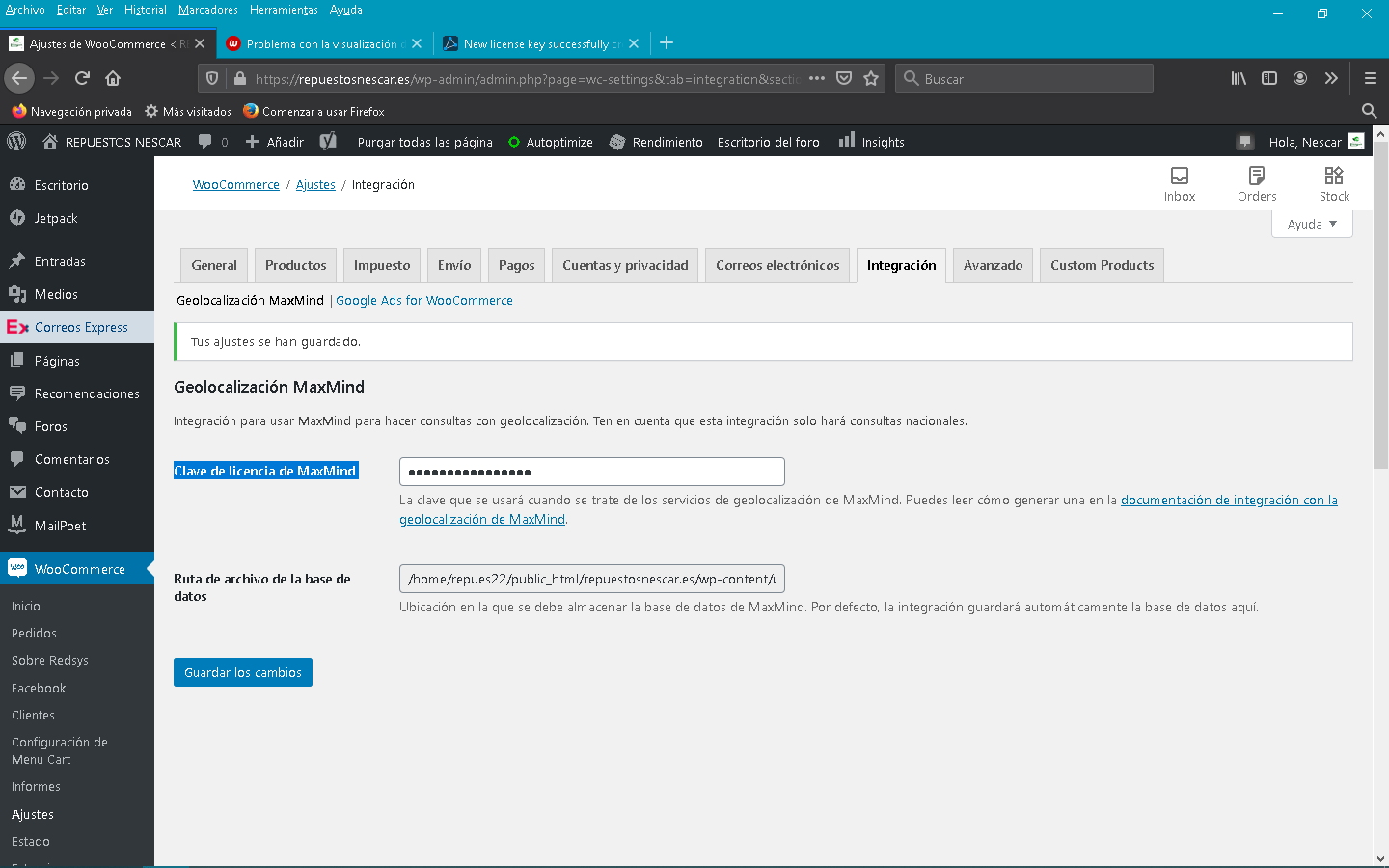The image size is (1389, 868).
Task: Open Correos Express sidebar item
Action: 77,327
